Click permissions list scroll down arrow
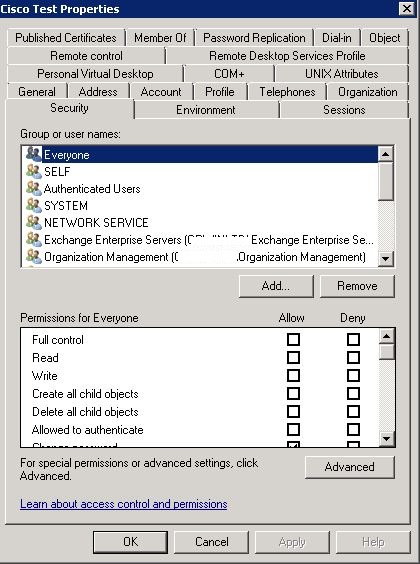The width and height of the screenshot is (420, 564). tap(387, 438)
